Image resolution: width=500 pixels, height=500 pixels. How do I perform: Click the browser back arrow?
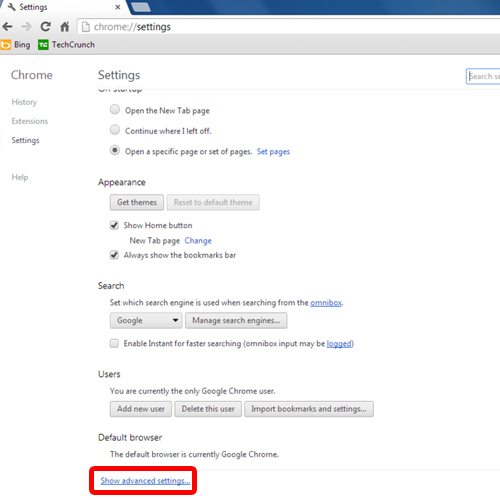click(7, 27)
